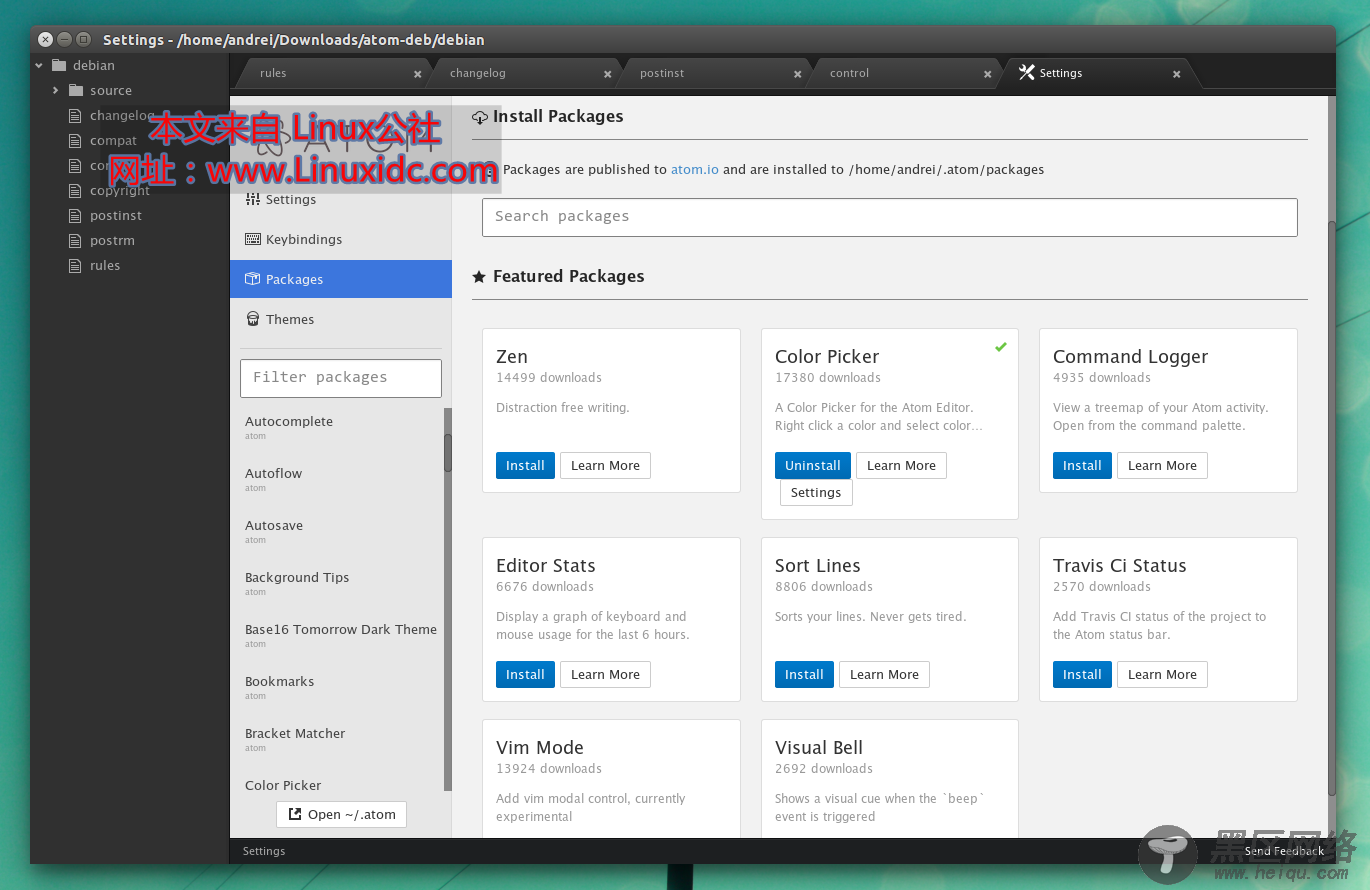Viewport: 1370px width, 890px height.
Task: Learn More about Zen package
Action: [605, 466]
